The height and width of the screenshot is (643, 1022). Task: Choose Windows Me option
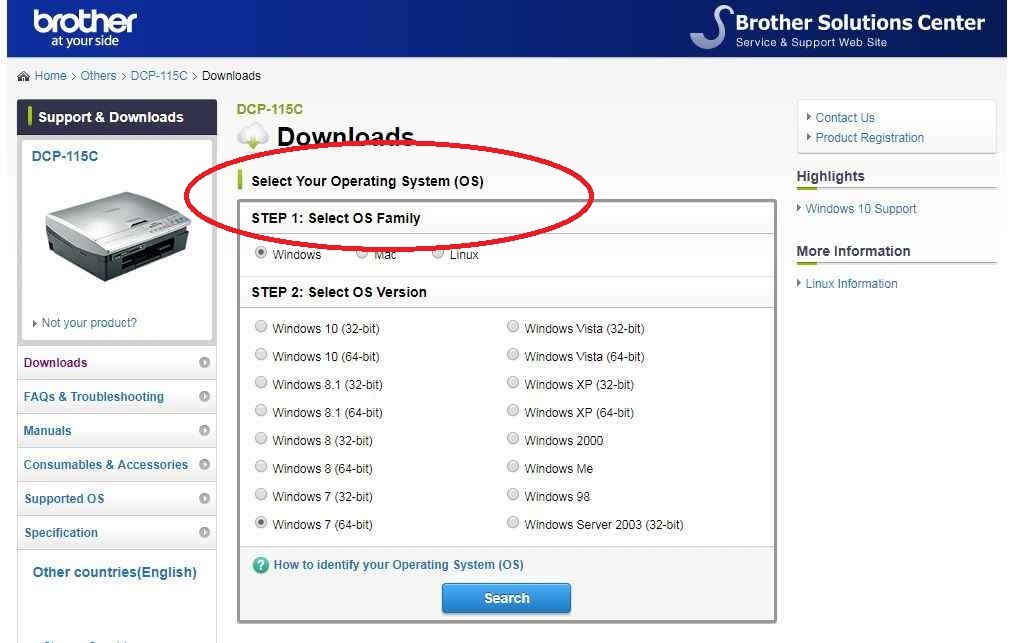pos(513,466)
